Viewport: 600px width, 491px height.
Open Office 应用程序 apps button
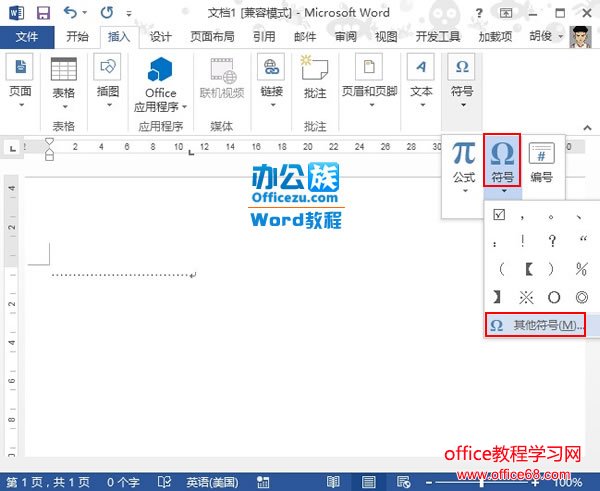pos(160,85)
